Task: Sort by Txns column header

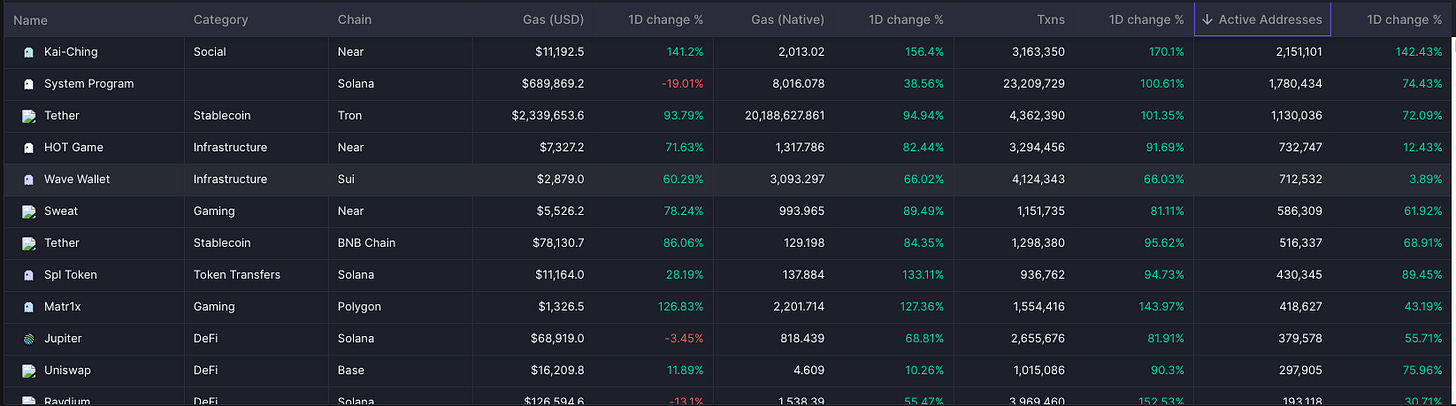Action: 1050,20
